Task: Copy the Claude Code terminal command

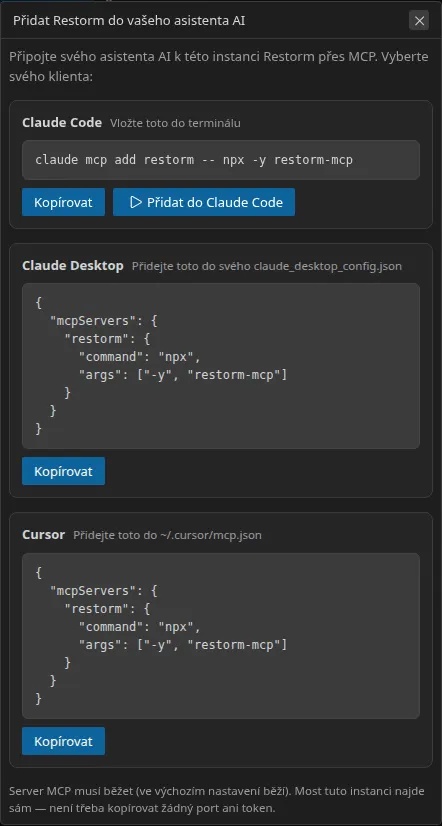Action: [63, 202]
